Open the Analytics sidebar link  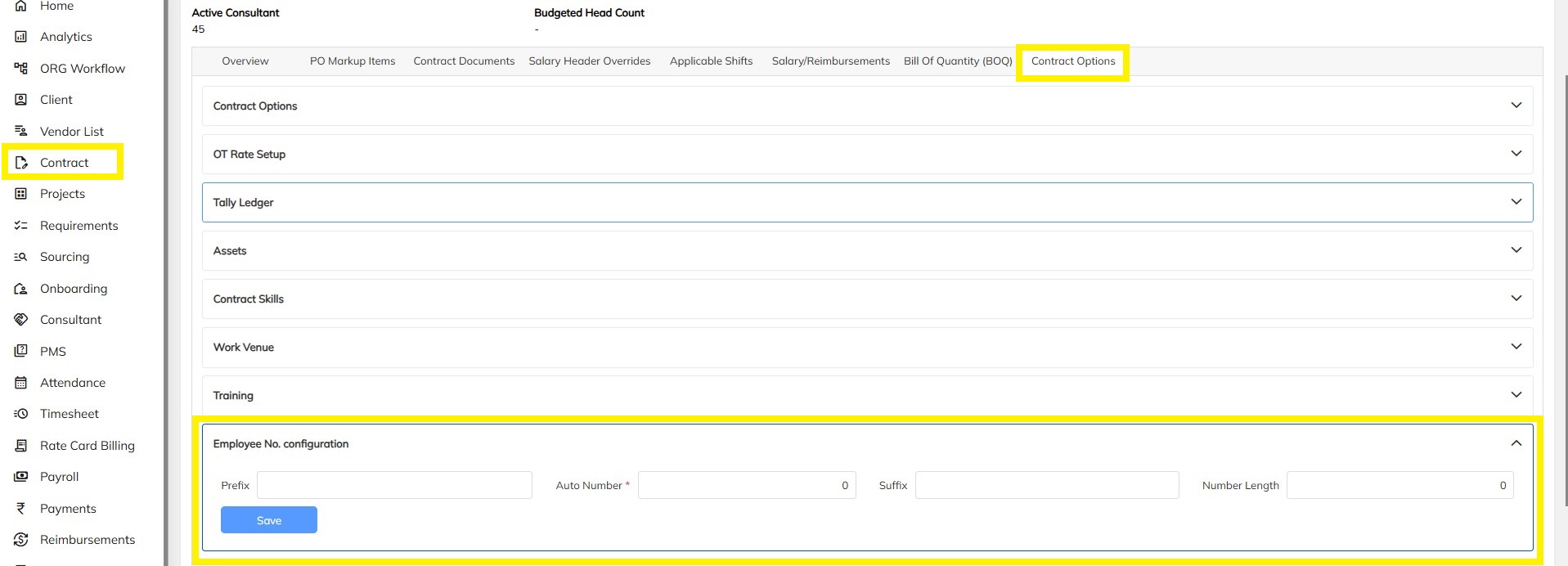pos(66,37)
